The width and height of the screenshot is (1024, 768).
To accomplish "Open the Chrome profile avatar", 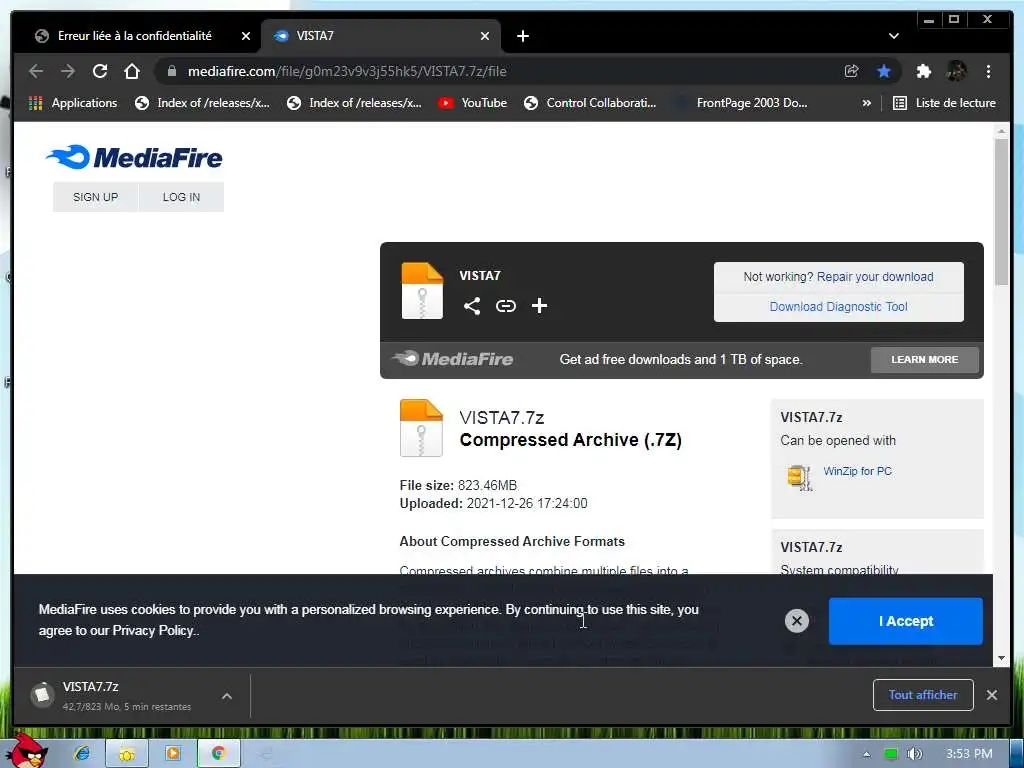I will tap(957, 71).
